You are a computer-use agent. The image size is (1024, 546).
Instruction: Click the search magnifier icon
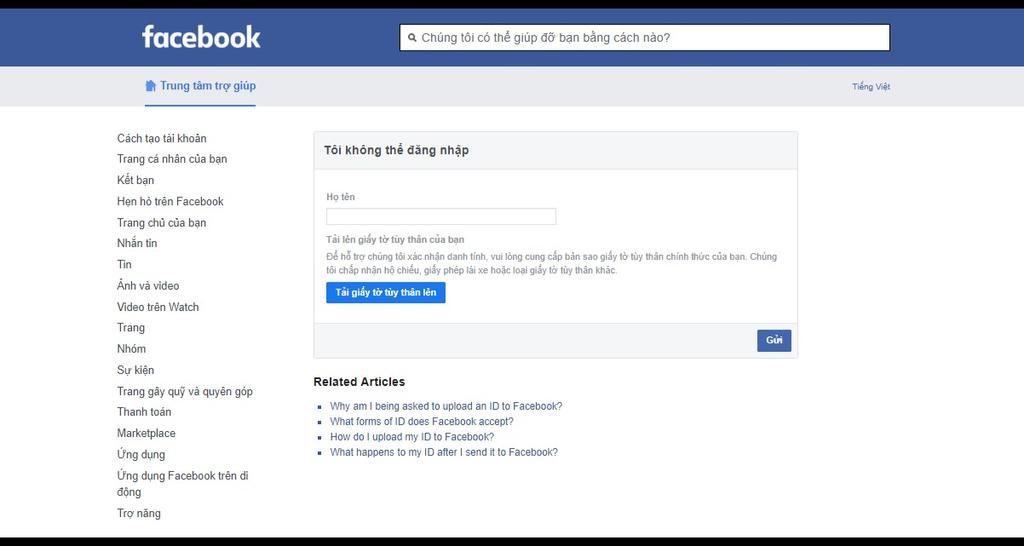click(x=412, y=38)
